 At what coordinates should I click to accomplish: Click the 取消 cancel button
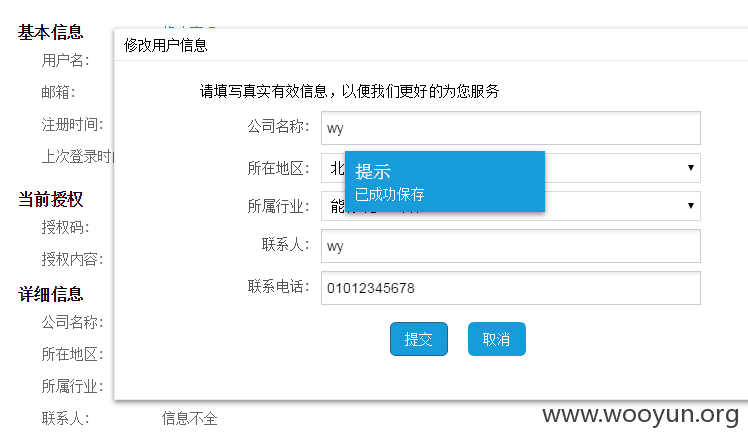click(497, 339)
